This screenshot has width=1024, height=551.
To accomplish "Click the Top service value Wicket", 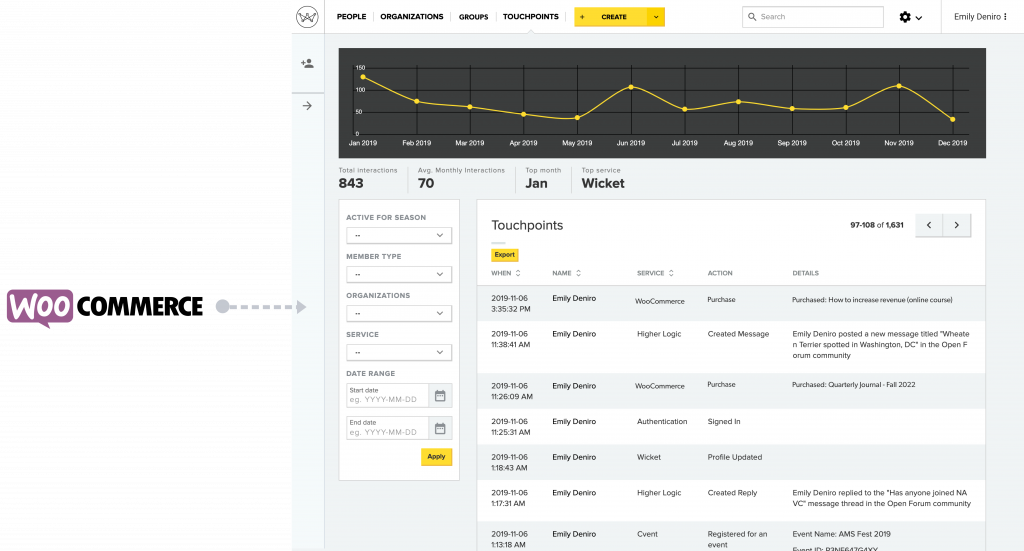I will click(x=603, y=183).
